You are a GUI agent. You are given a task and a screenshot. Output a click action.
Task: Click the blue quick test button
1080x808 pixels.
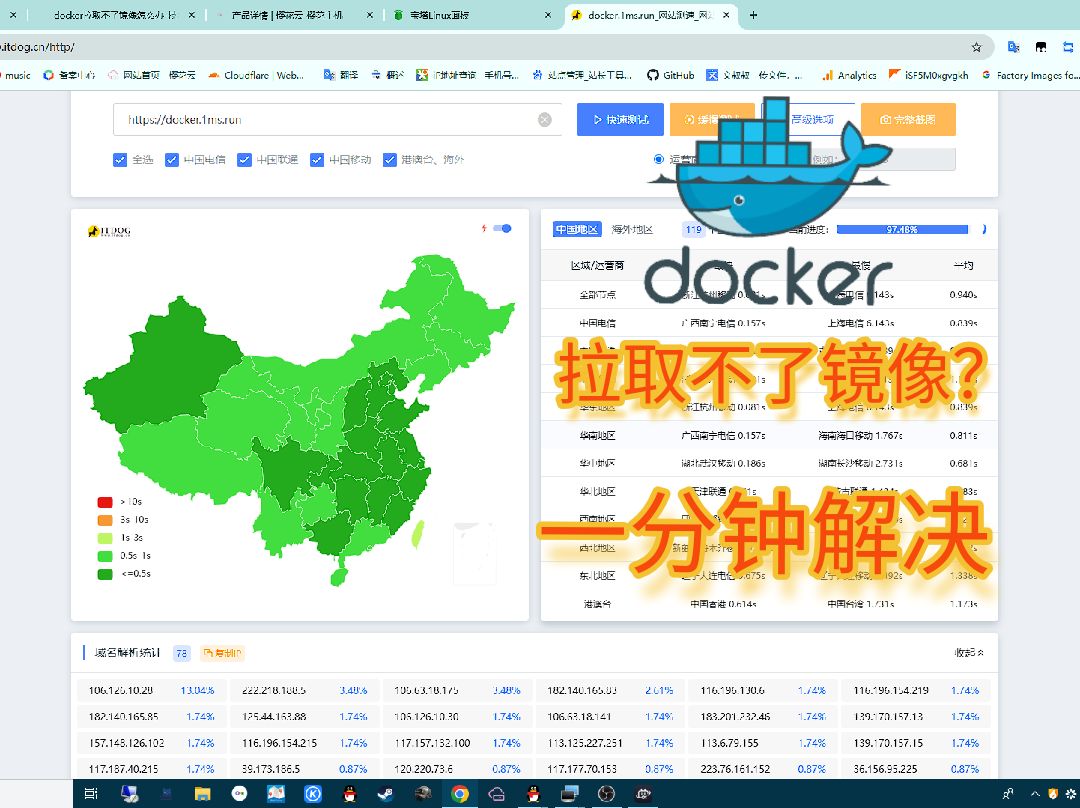coord(620,119)
